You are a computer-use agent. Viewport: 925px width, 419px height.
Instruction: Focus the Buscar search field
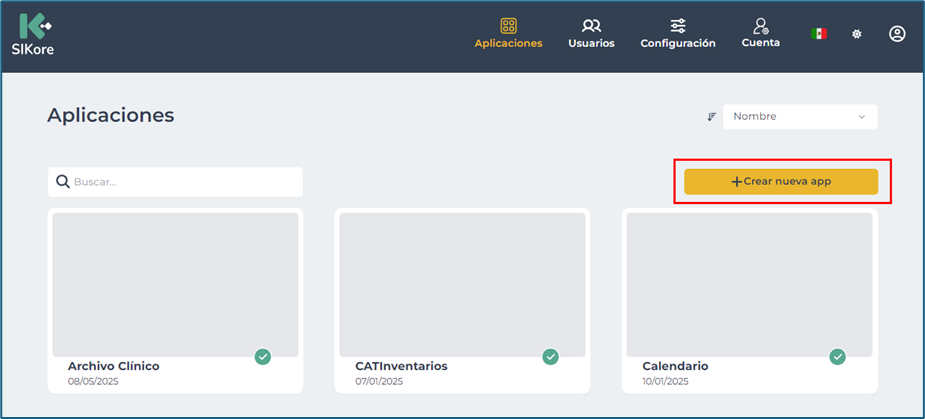(x=185, y=182)
